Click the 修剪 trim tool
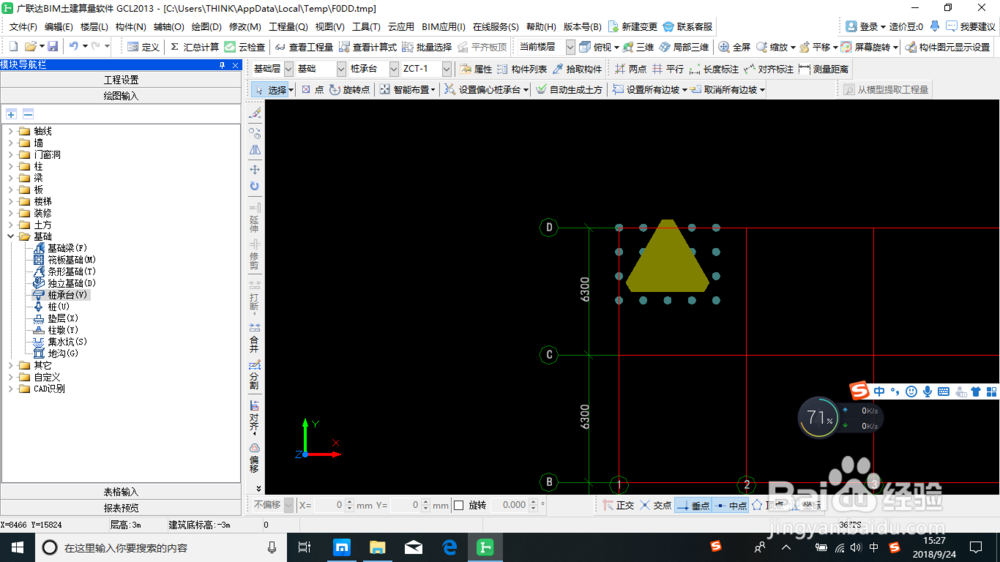The height and width of the screenshot is (562, 1000). (x=254, y=255)
